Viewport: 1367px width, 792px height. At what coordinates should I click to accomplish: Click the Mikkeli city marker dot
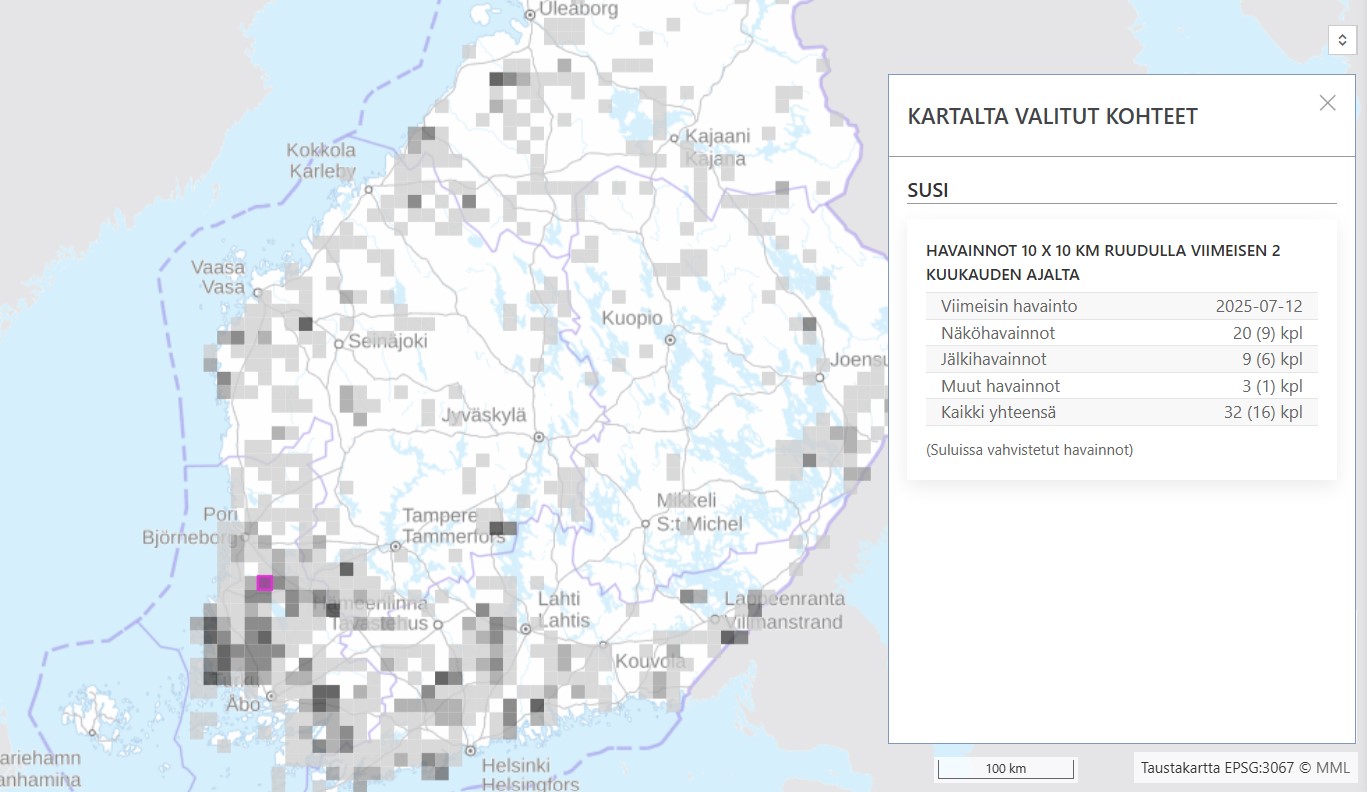(646, 523)
